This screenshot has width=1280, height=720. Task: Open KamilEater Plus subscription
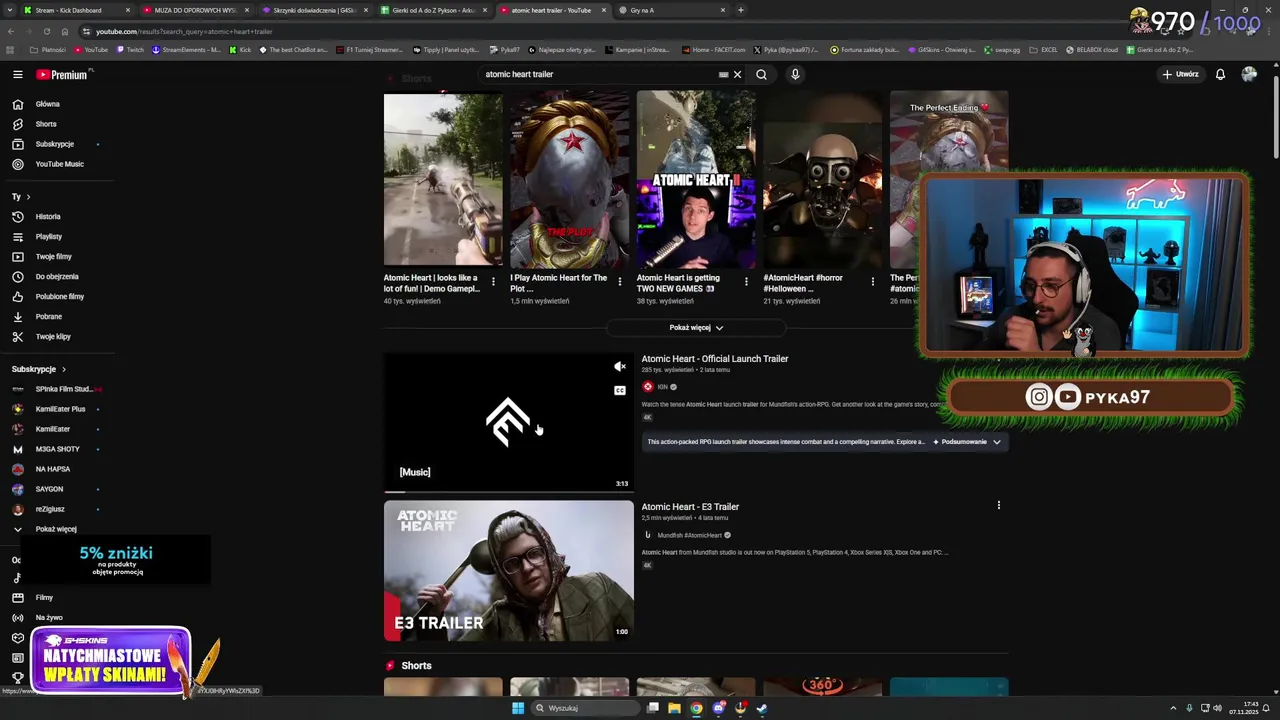(60, 409)
